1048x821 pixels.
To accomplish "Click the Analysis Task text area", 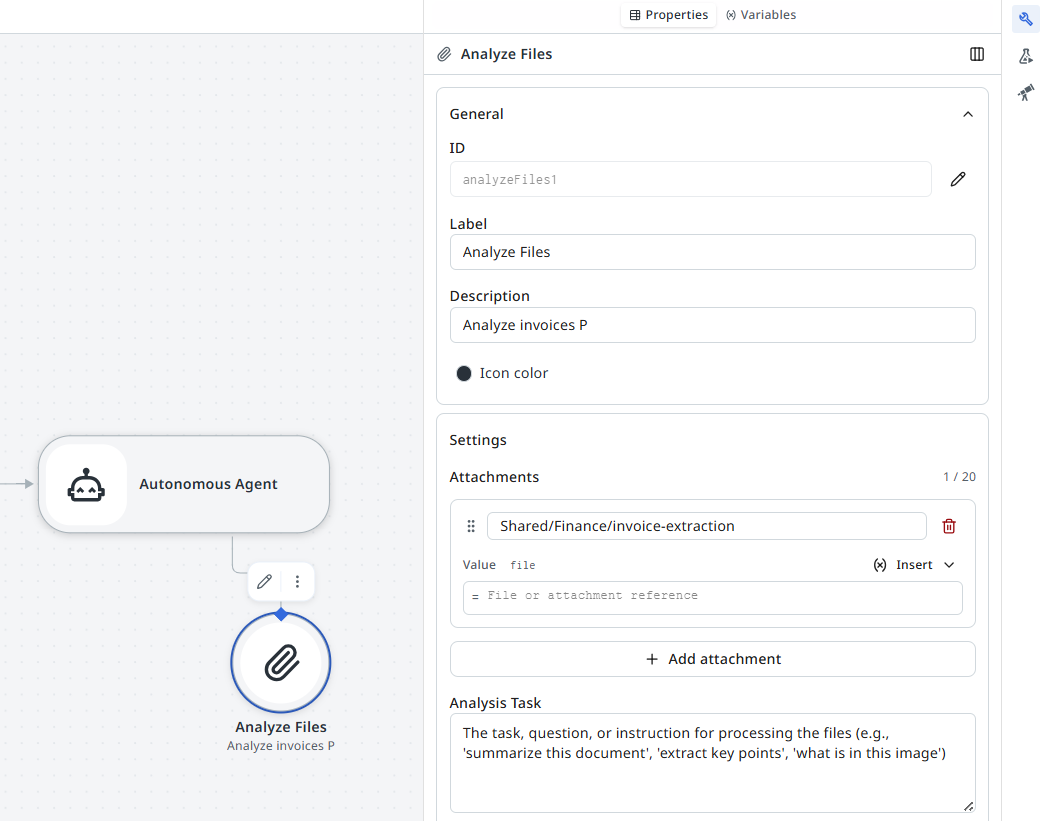I will point(712,763).
